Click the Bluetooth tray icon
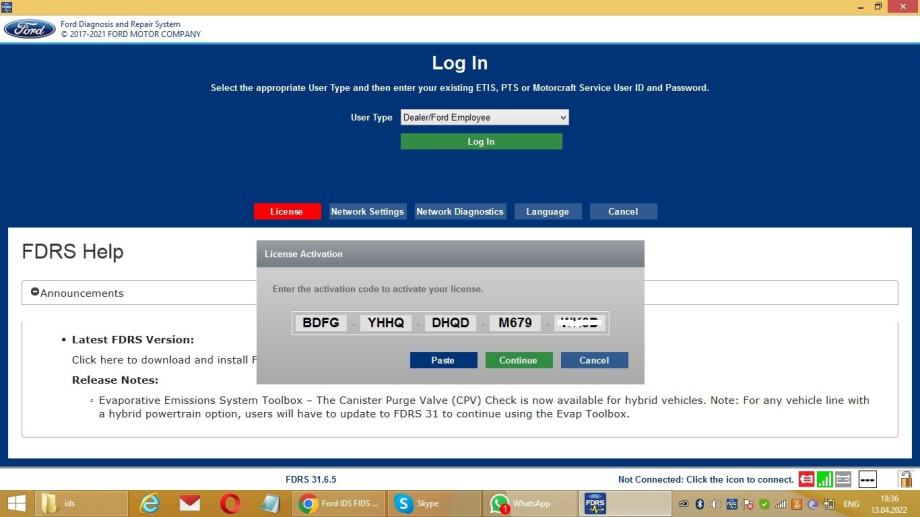This screenshot has width=920, height=517. coord(699,504)
